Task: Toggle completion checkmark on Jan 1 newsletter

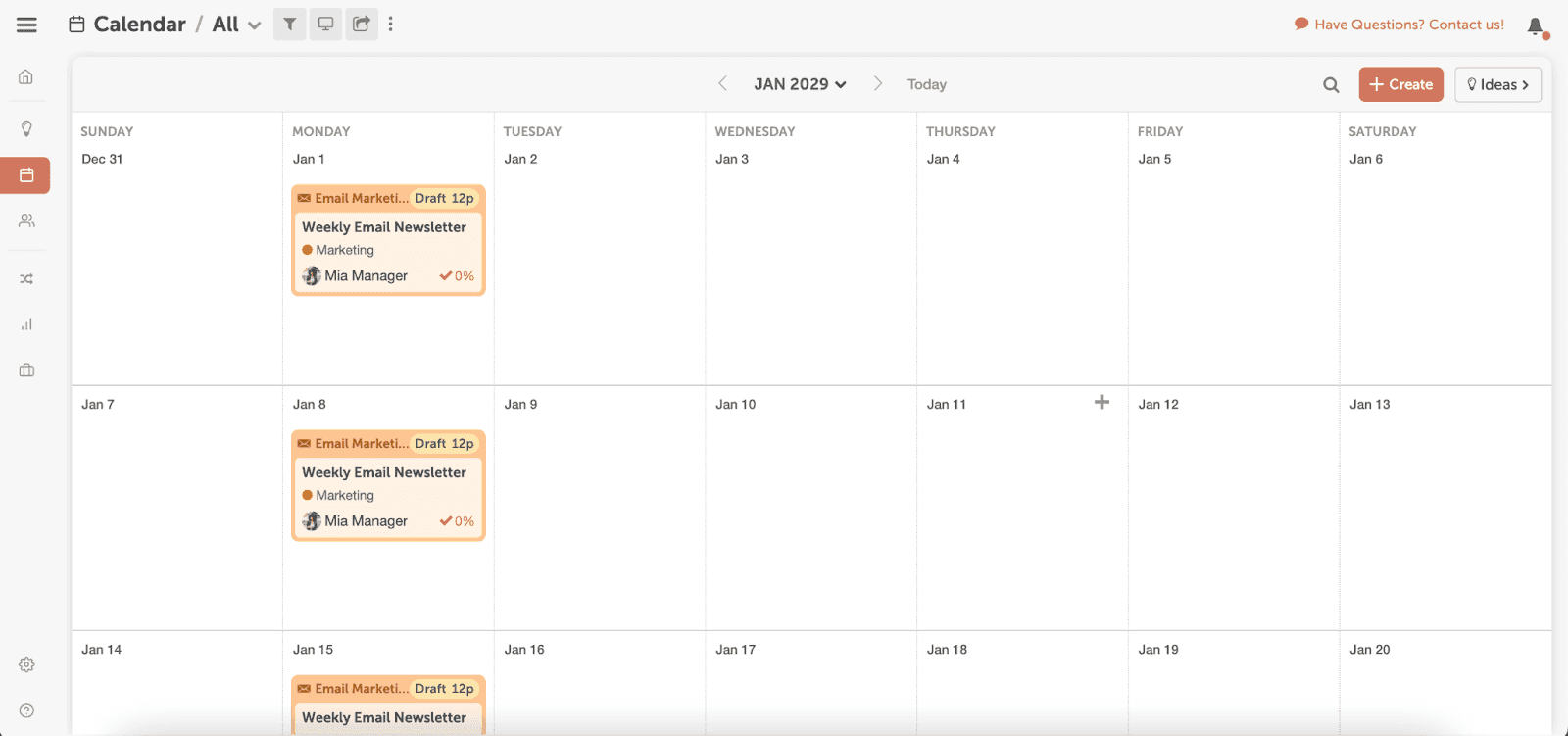Action: [x=446, y=276]
